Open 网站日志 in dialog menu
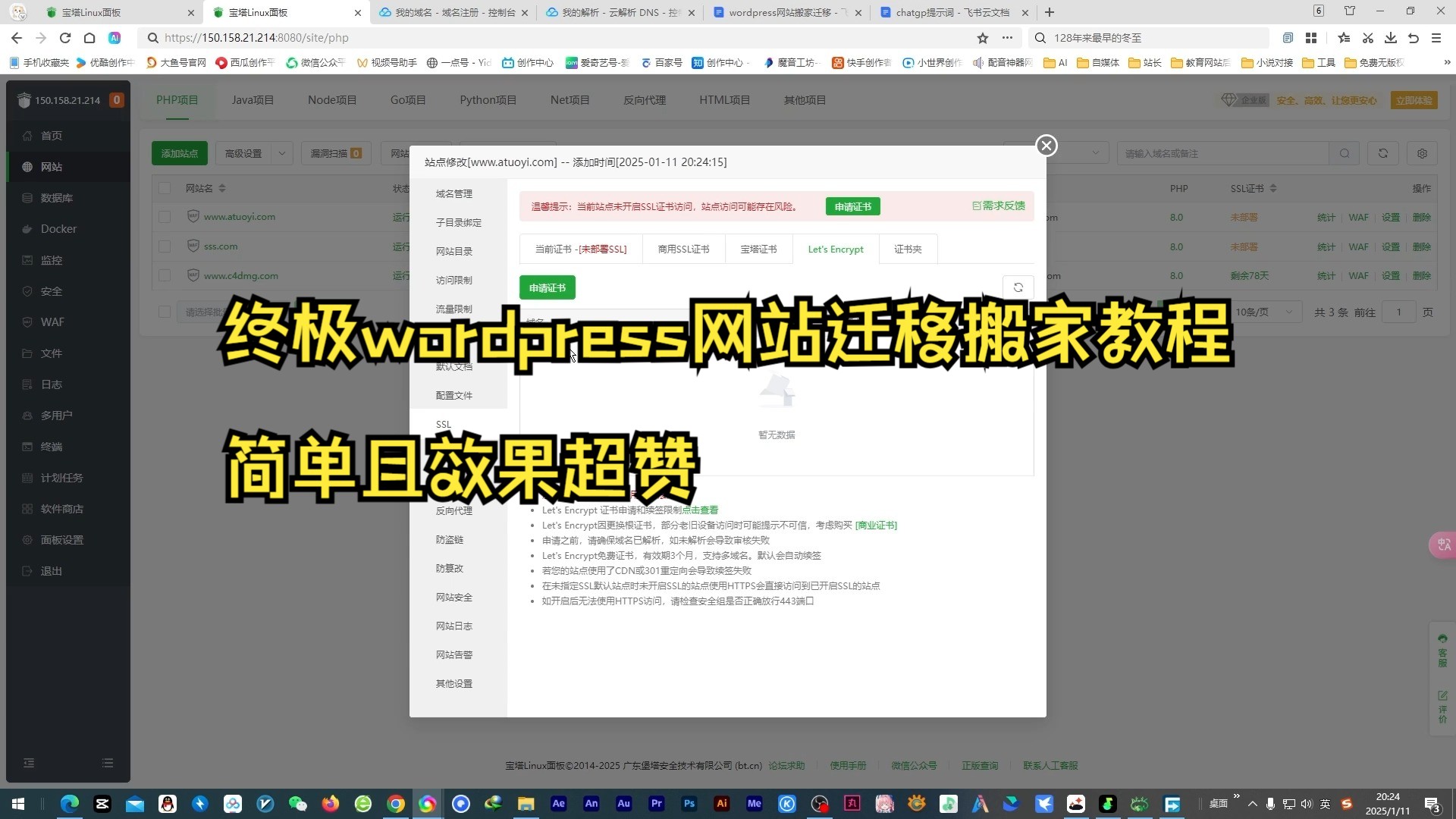The image size is (1456, 819). click(x=454, y=626)
